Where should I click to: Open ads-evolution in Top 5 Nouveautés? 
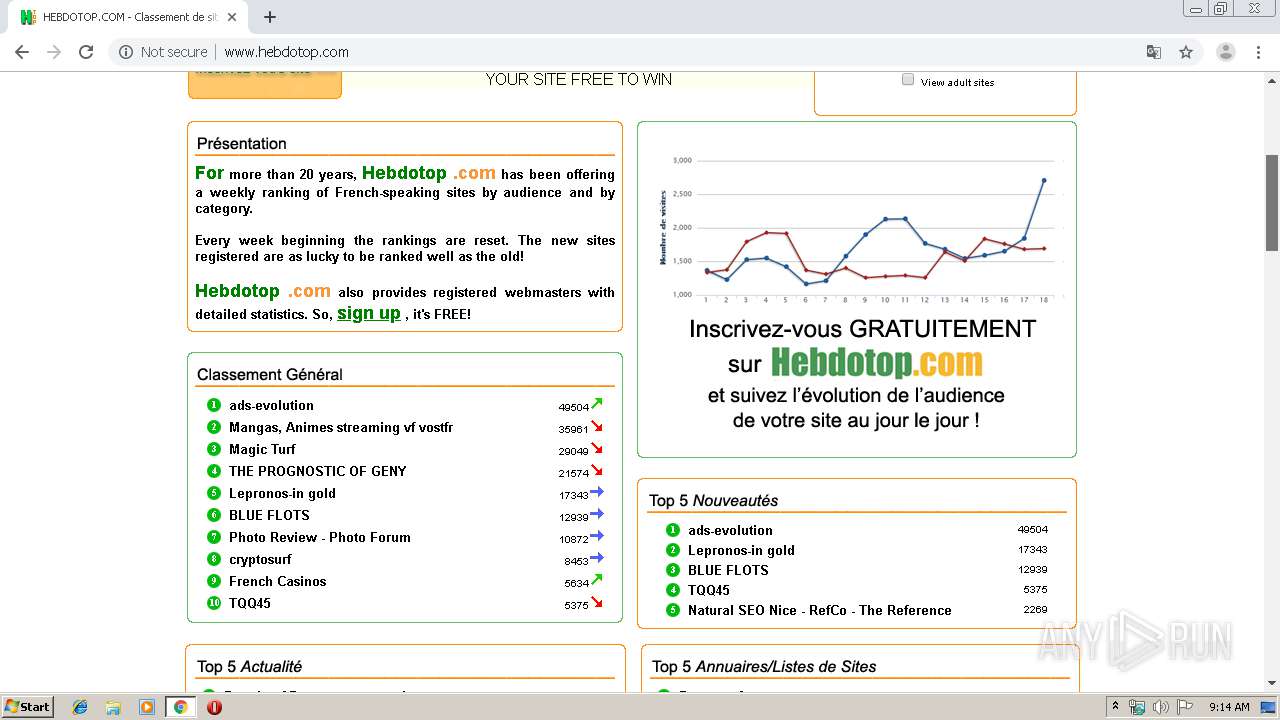tap(730, 530)
